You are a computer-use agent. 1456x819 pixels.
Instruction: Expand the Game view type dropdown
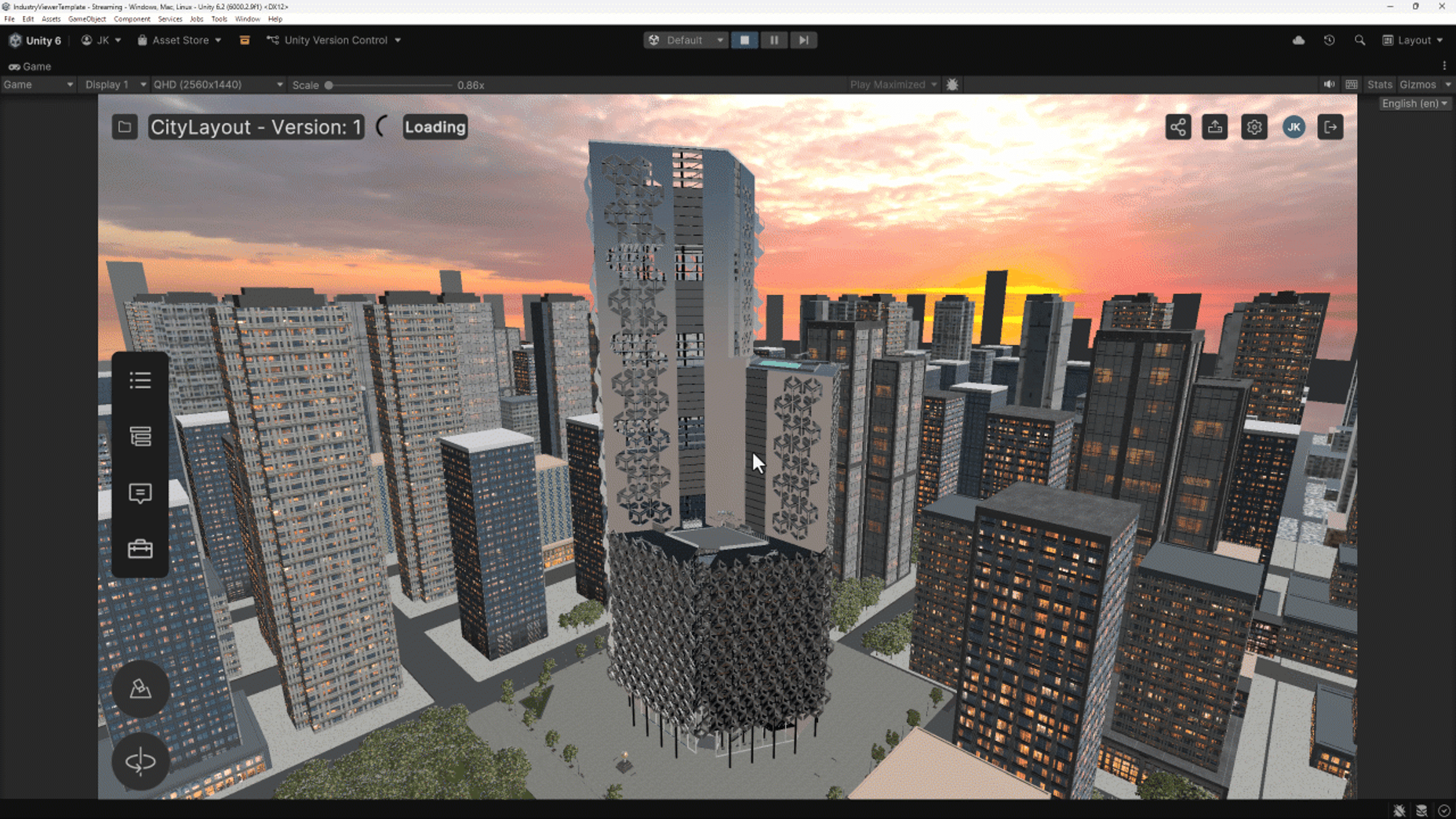pos(39,85)
